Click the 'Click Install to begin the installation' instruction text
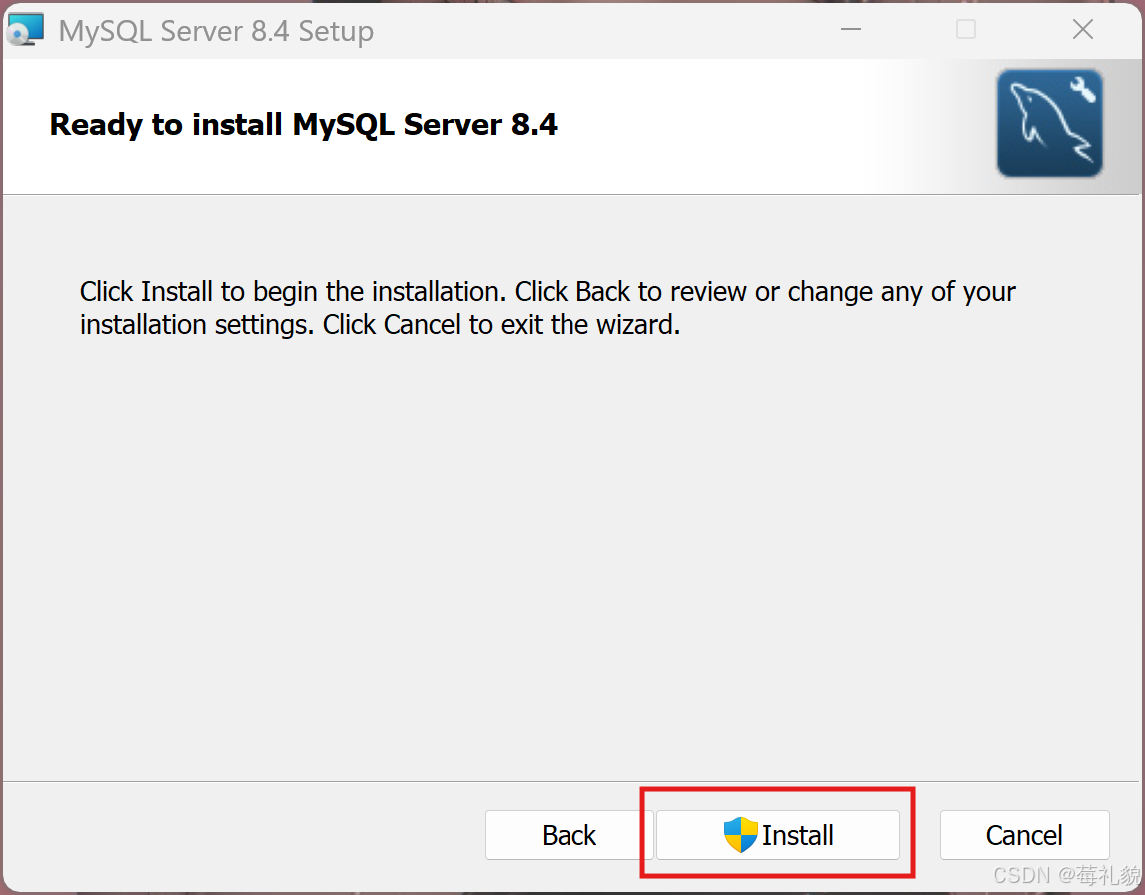Viewport: 1145px width, 895px height. click(x=548, y=308)
